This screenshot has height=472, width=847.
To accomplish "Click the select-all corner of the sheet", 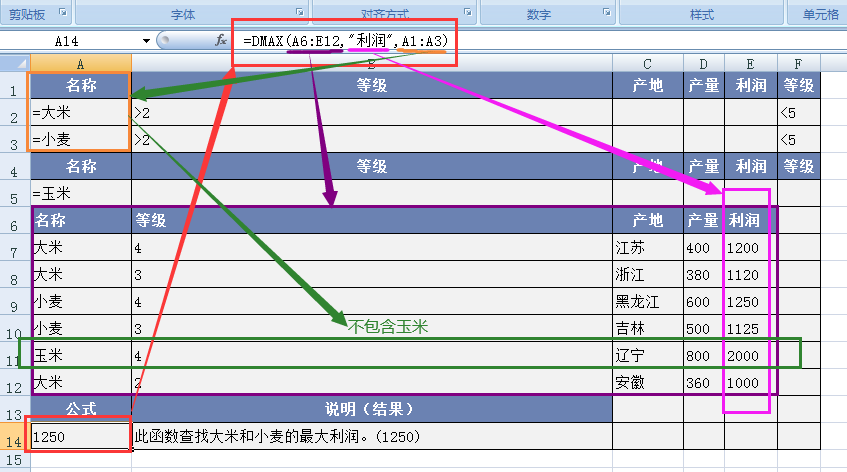I will tap(15, 63).
